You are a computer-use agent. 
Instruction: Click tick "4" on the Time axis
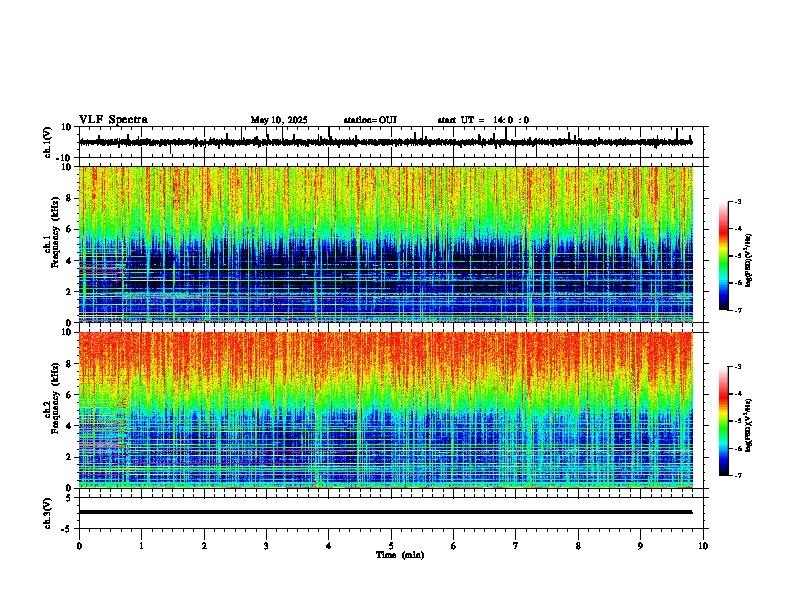[329, 546]
